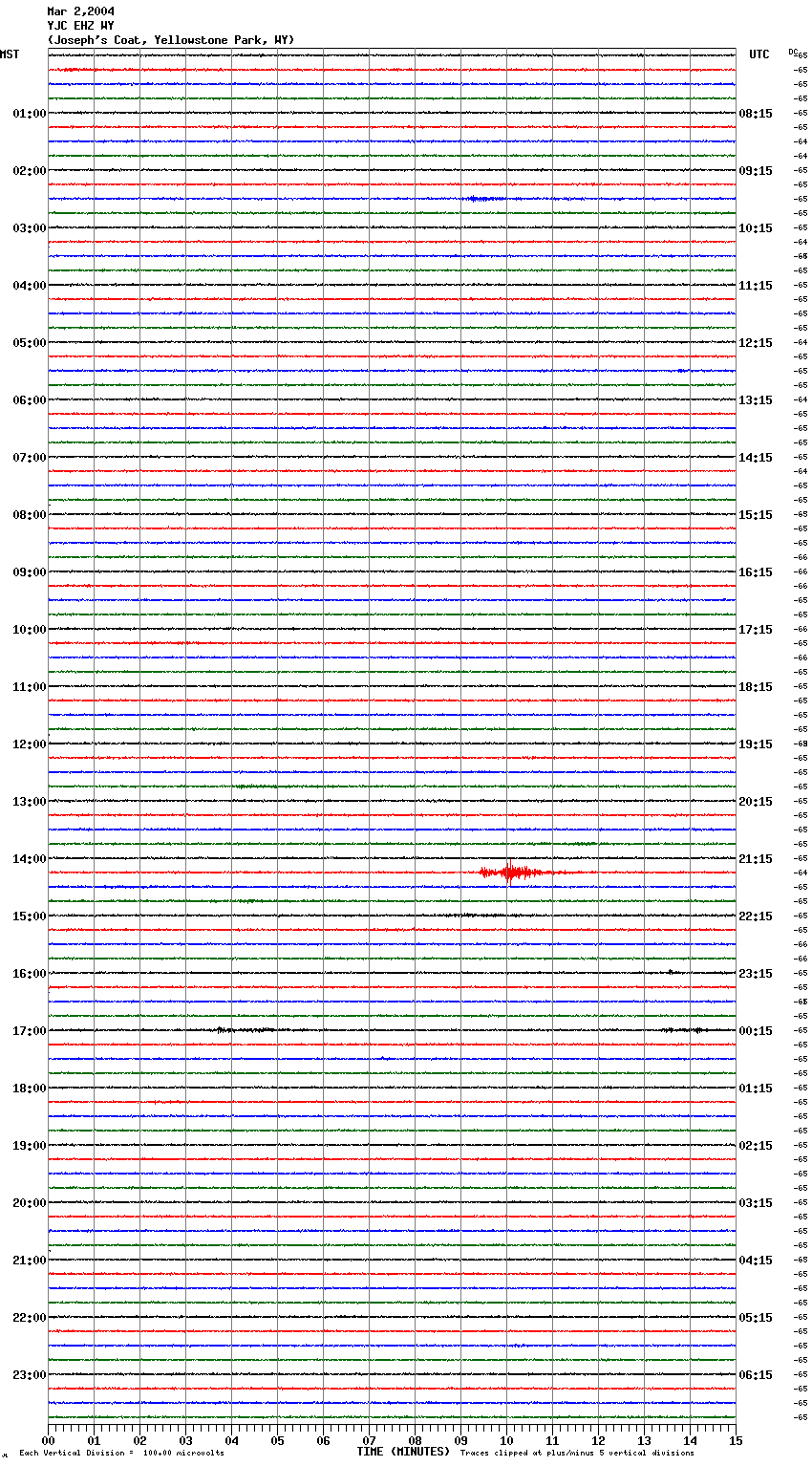Click the "18:00" MST time label

[x=30, y=1089]
